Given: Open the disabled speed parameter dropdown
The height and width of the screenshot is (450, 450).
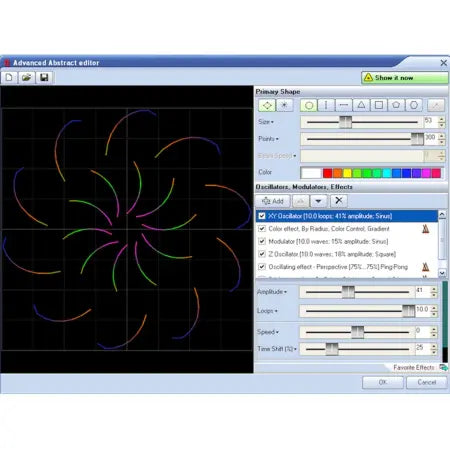Looking at the screenshot, I should click(277, 156).
